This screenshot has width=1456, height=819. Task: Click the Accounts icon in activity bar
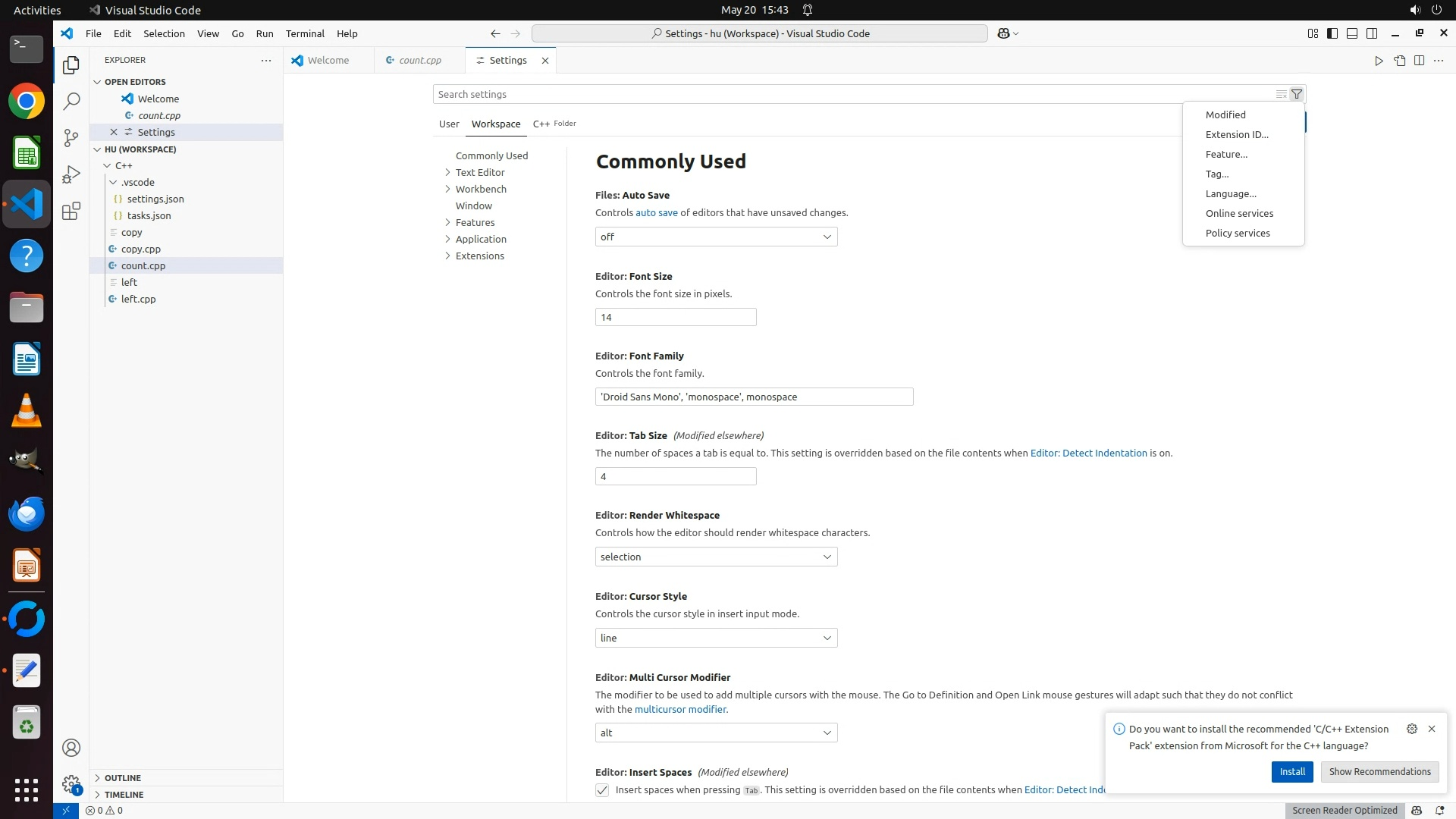tap(71, 748)
